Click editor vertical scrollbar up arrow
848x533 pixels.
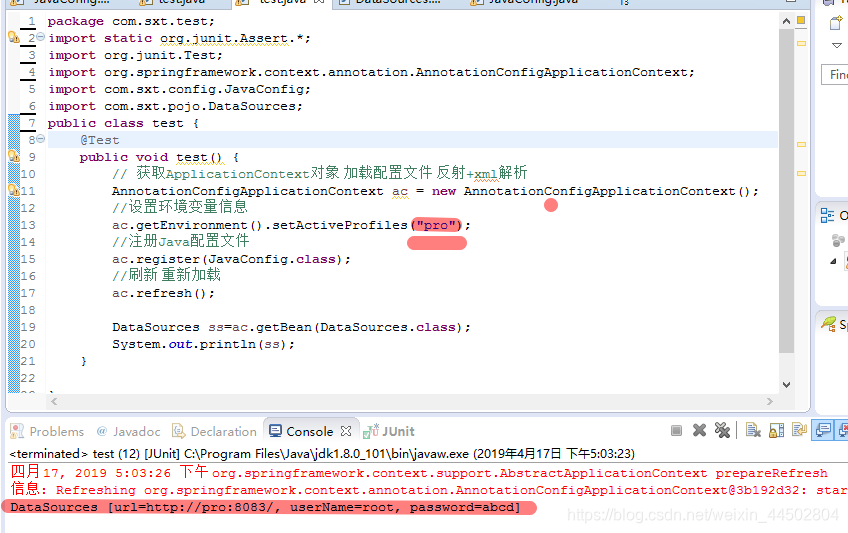[x=786, y=21]
